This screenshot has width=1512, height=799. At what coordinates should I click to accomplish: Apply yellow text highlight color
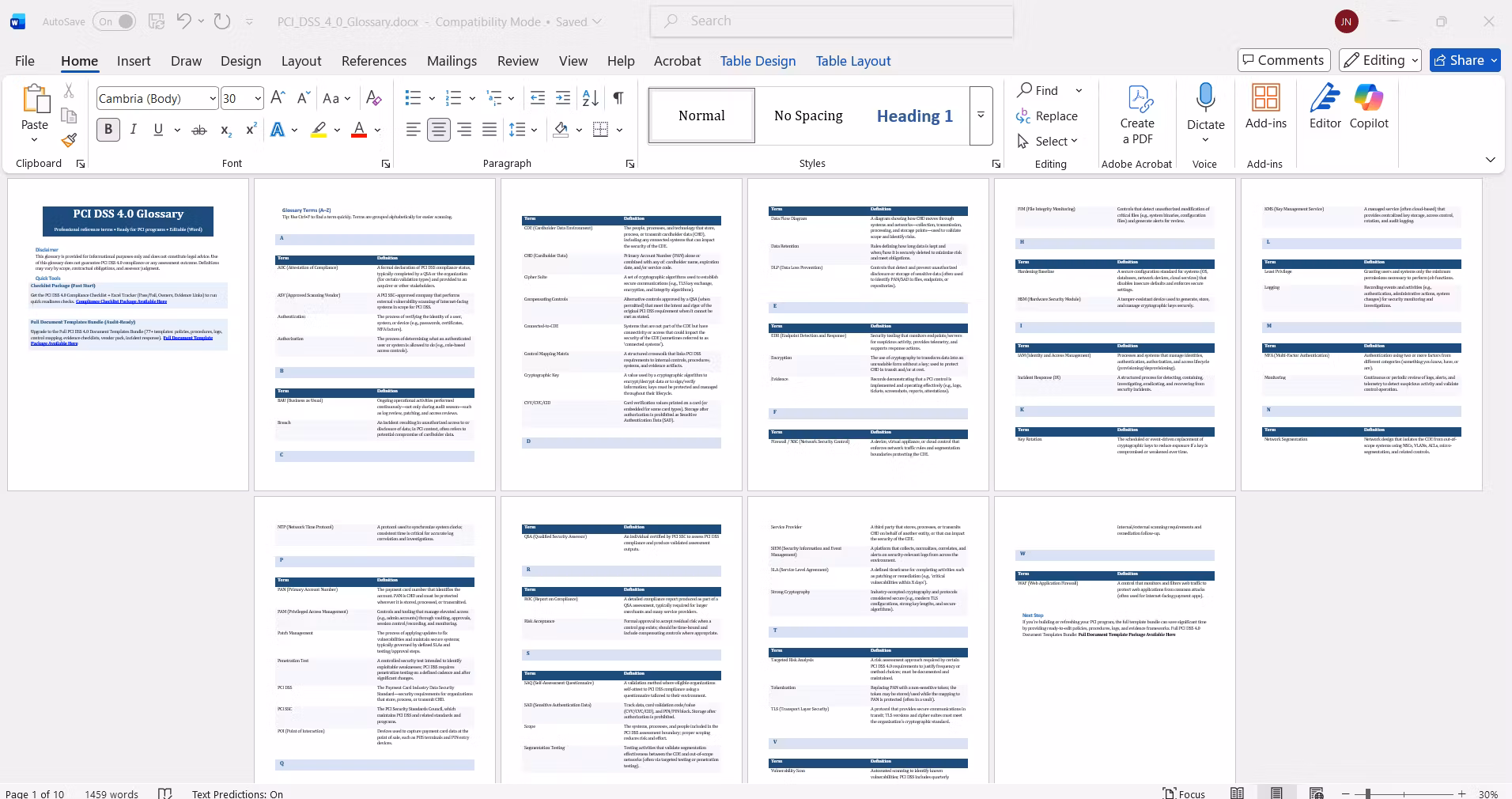319,130
